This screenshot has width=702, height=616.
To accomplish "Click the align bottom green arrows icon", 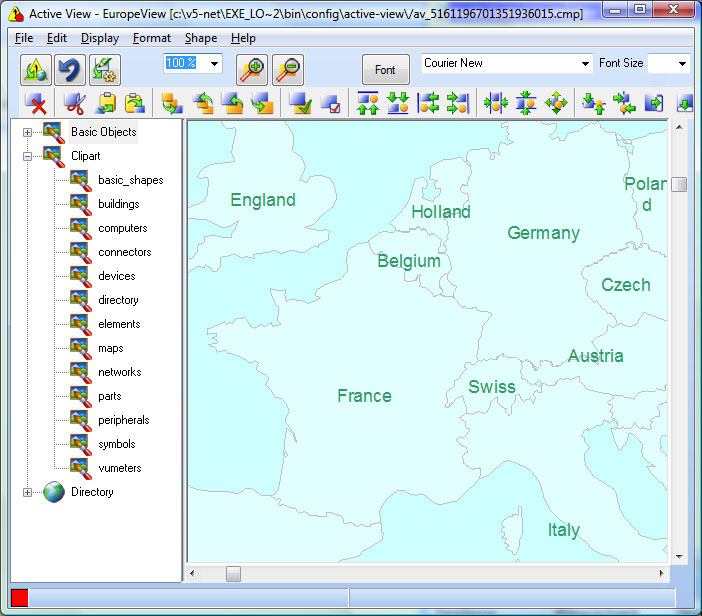I will point(398,103).
